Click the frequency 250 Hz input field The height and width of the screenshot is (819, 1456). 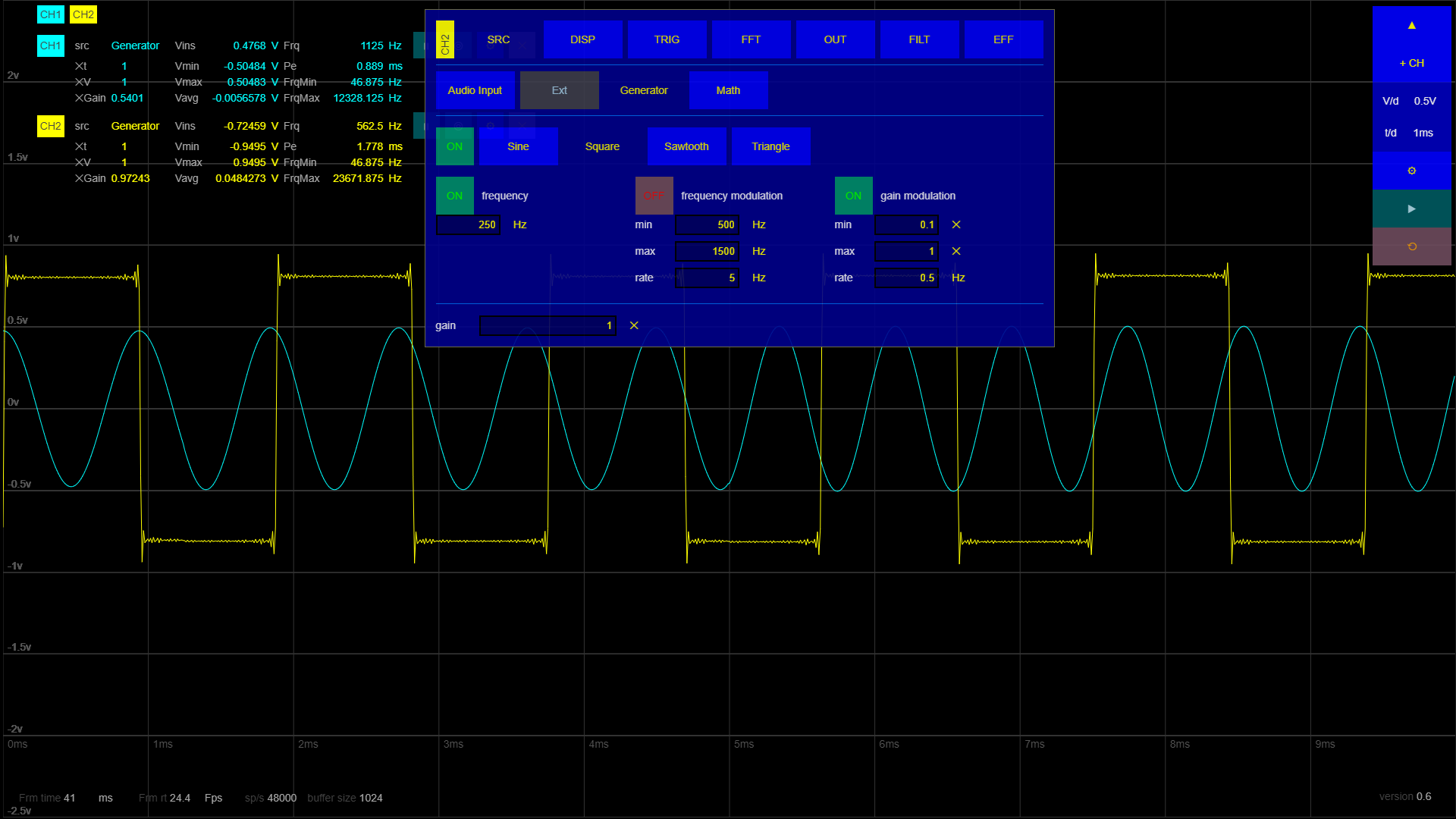[x=469, y=224]
